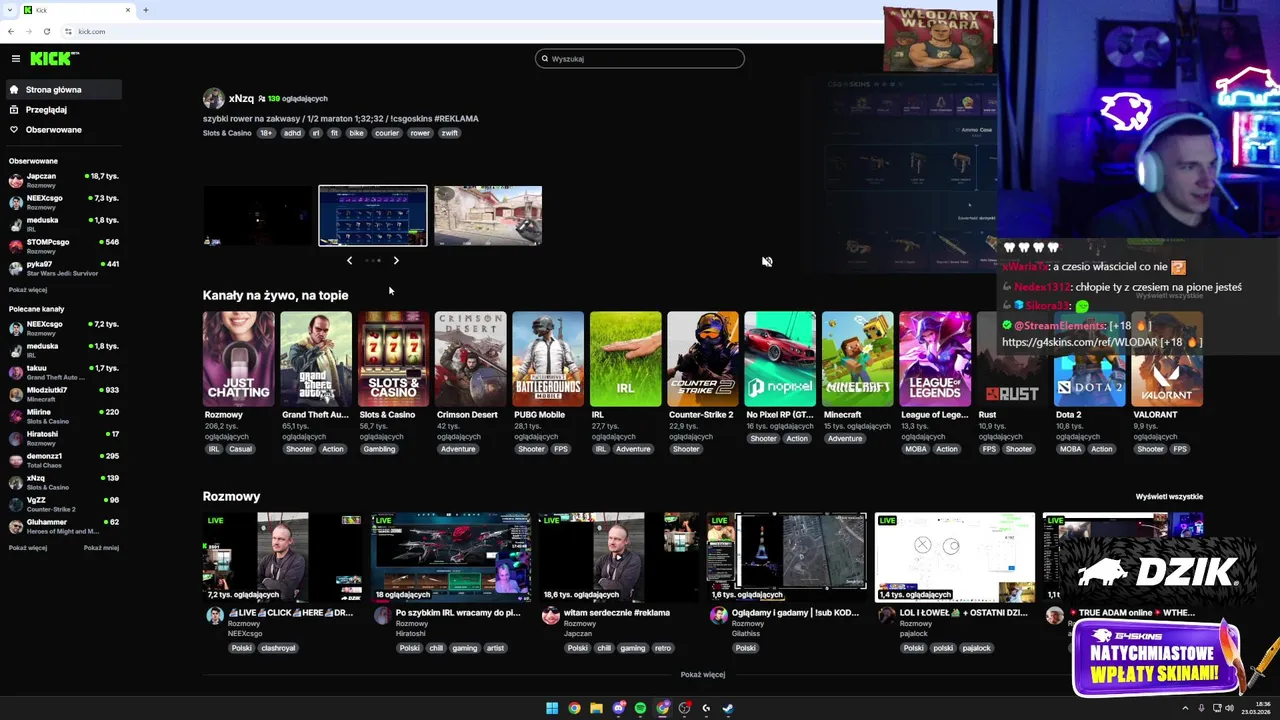The image size is (1280, 720).
Task: Open the Windows Start menu
Action: click(x=552, y=708)
